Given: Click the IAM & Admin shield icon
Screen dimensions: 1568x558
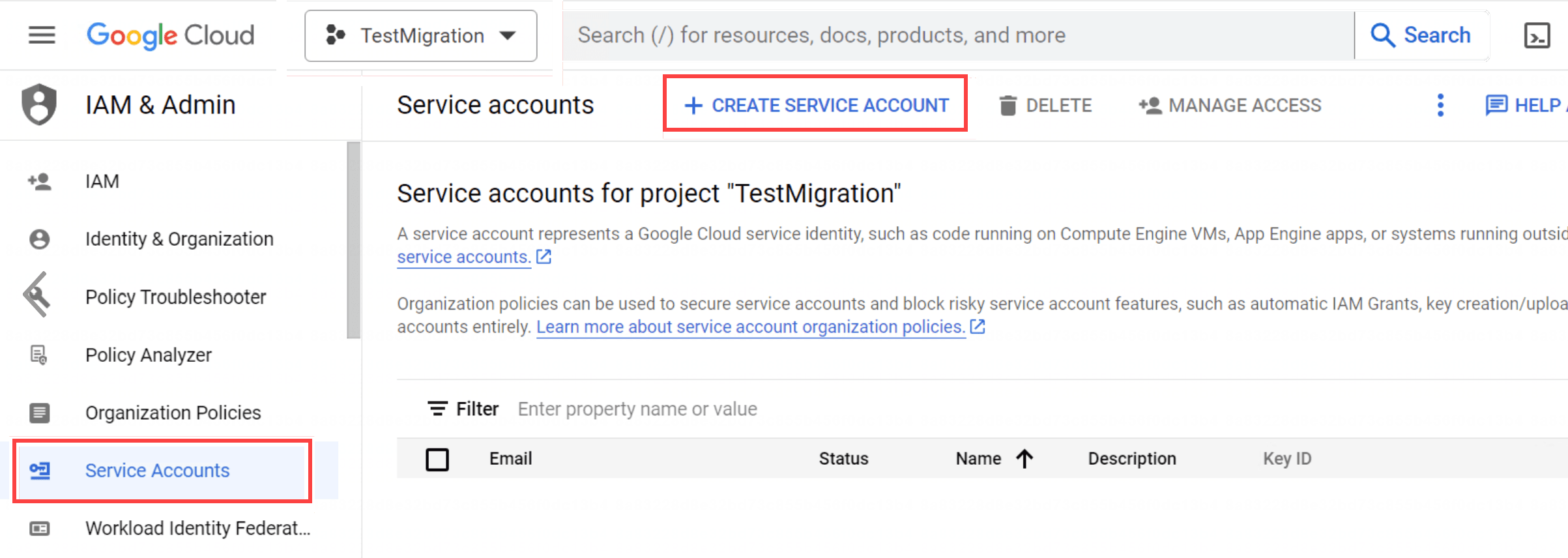Looking at the screenshot, I should coord(39,104).
